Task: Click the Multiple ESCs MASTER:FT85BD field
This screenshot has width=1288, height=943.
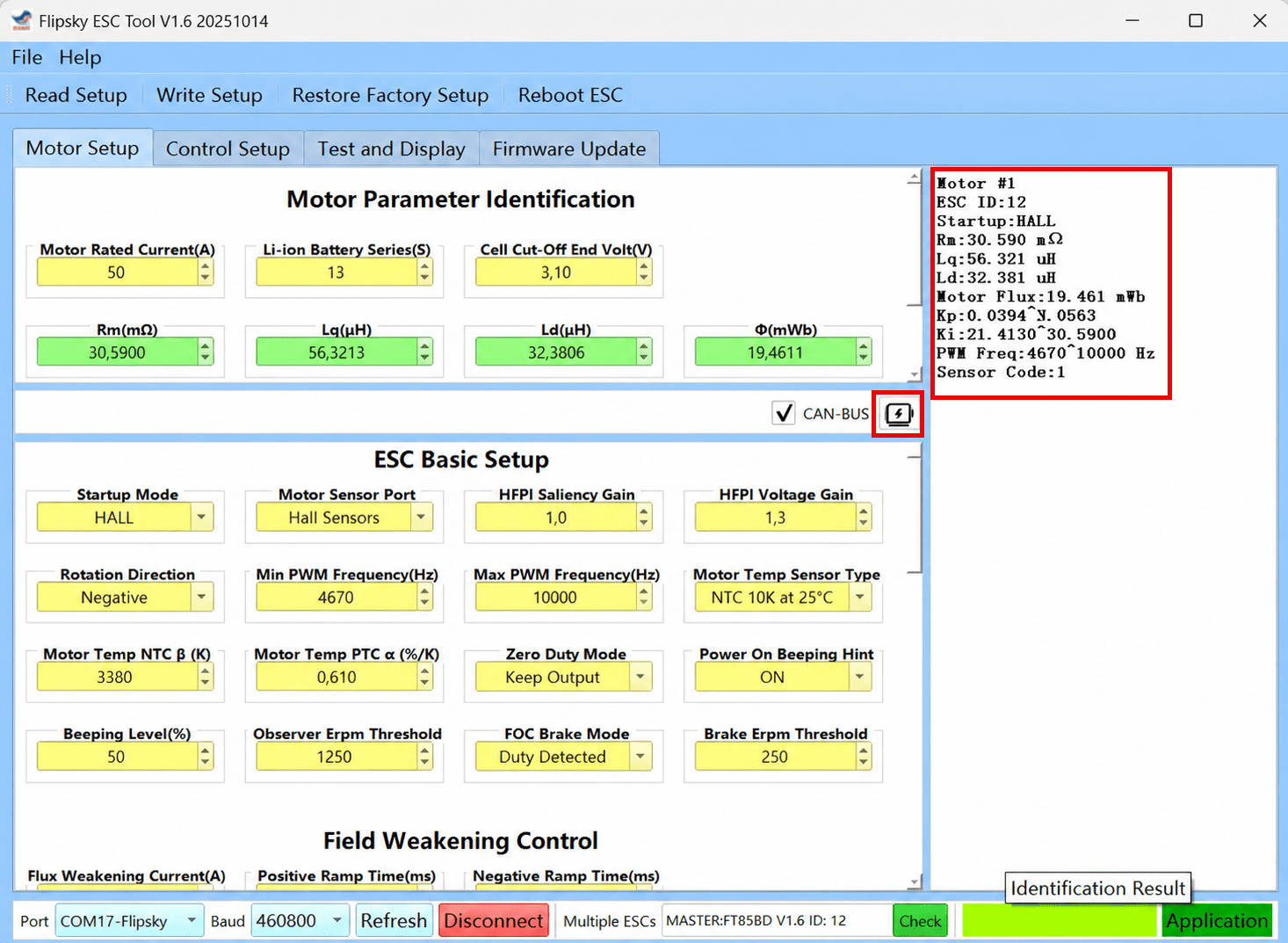Action: coord(777,921)
